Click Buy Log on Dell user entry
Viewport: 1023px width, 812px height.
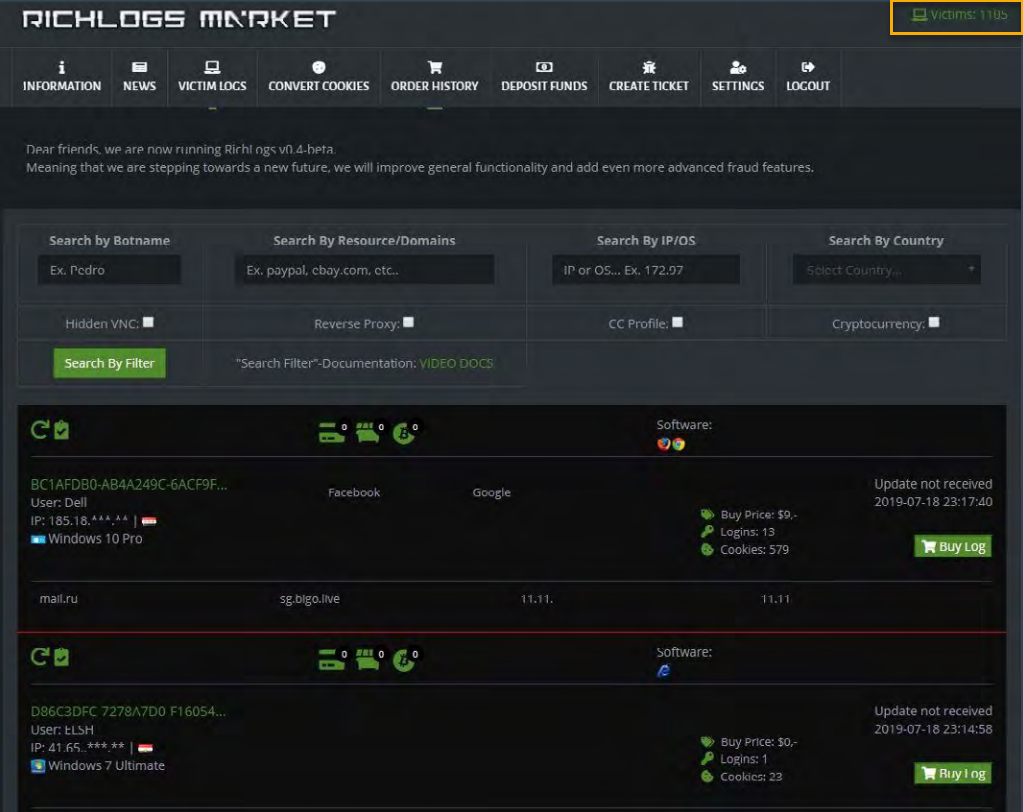tap(953, 547)
